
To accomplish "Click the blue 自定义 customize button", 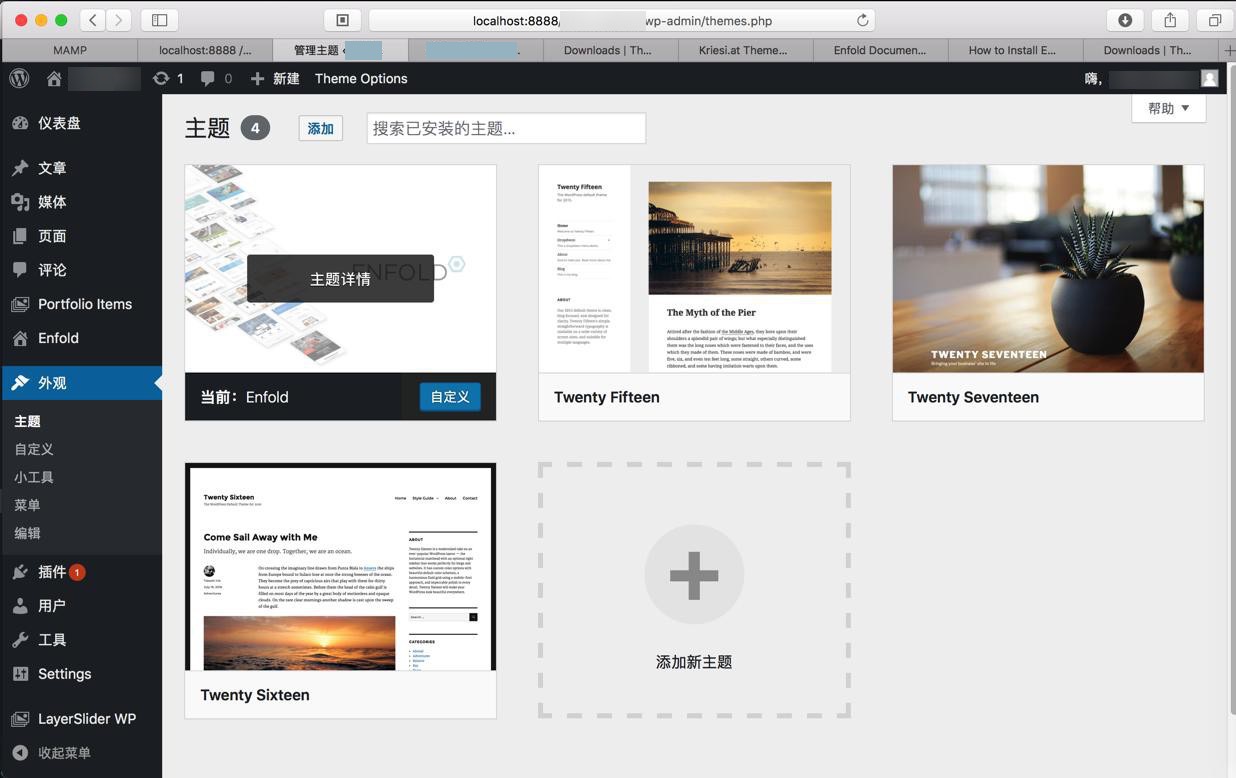I will point(450,397).
